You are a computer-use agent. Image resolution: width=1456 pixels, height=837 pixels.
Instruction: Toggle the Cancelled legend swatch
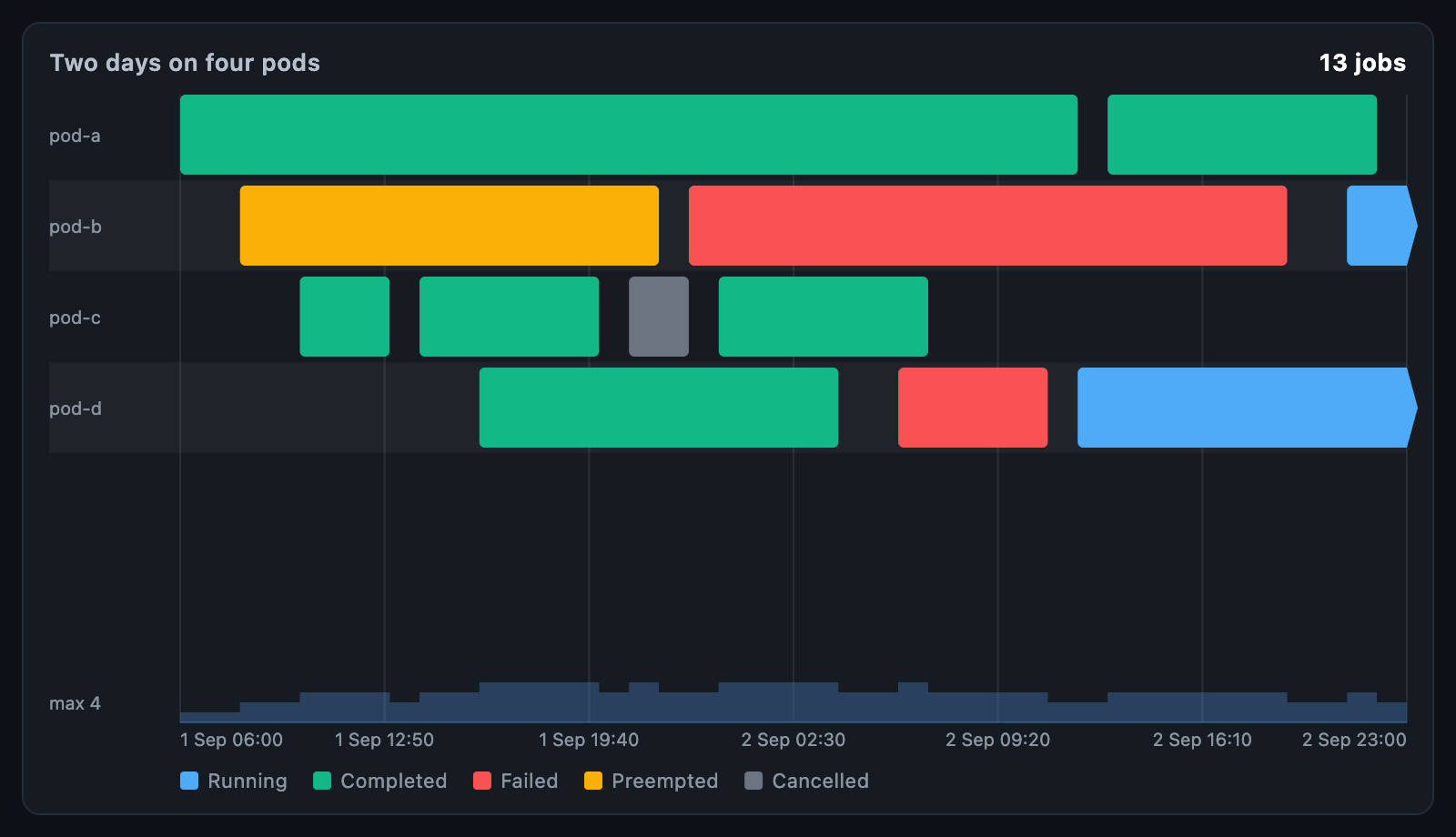[753, 781]
